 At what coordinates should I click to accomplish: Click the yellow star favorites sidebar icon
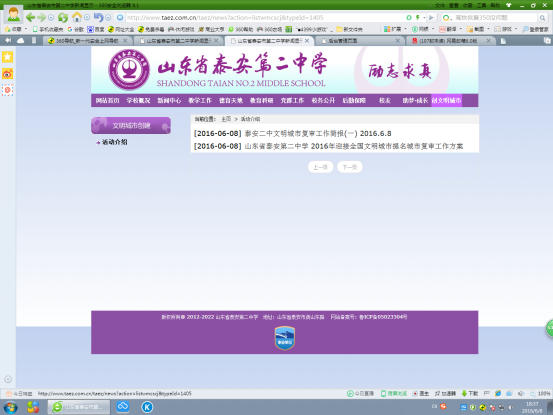7,57
